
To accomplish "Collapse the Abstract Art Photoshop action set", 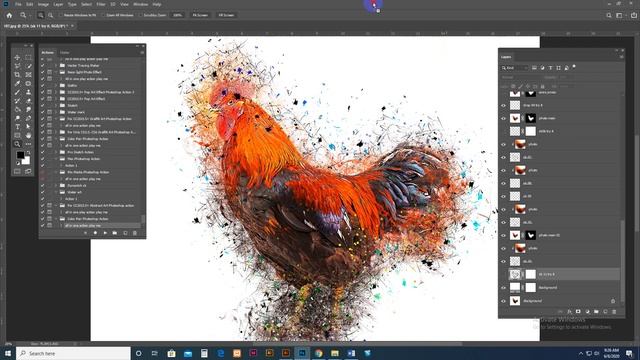I will pyautogui.click(x=56, y=206).
